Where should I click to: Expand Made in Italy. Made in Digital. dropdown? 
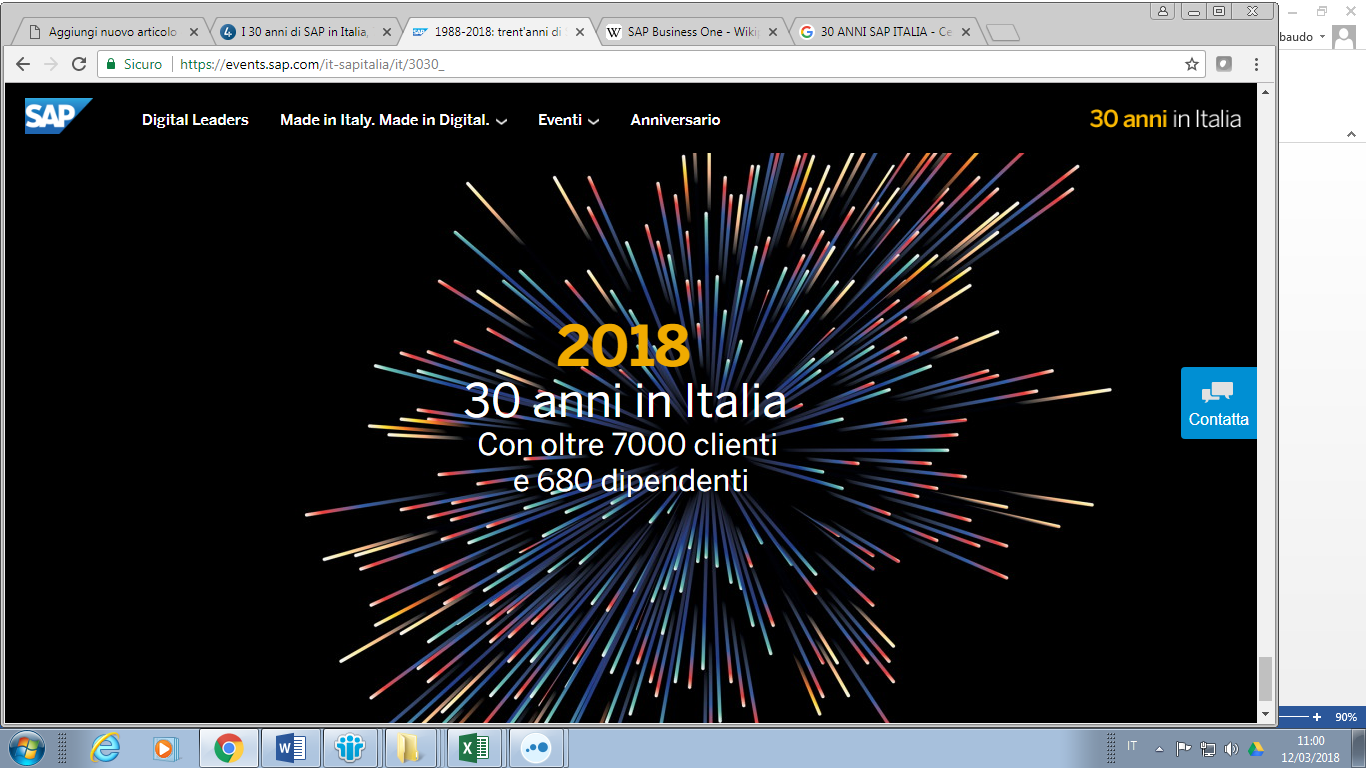coord(394,120)
